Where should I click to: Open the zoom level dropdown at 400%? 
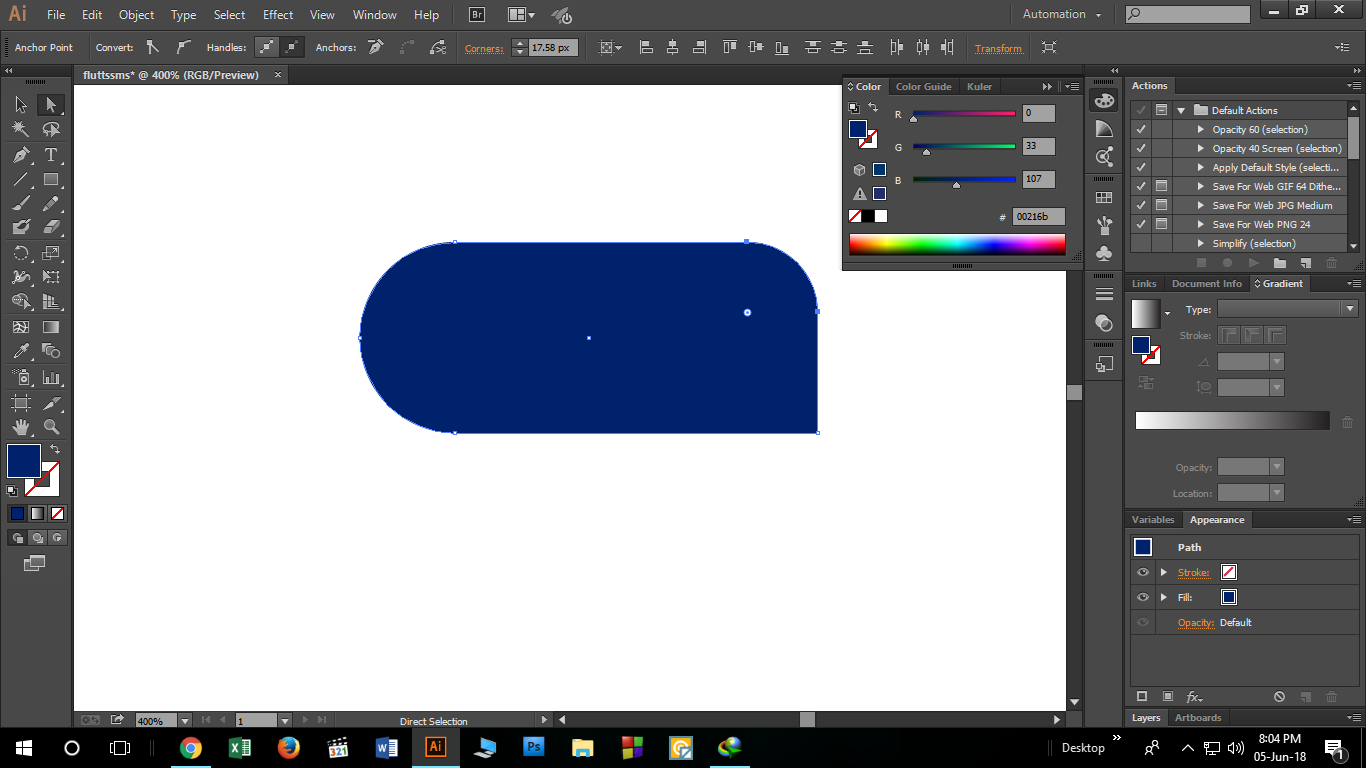(184, 720)
